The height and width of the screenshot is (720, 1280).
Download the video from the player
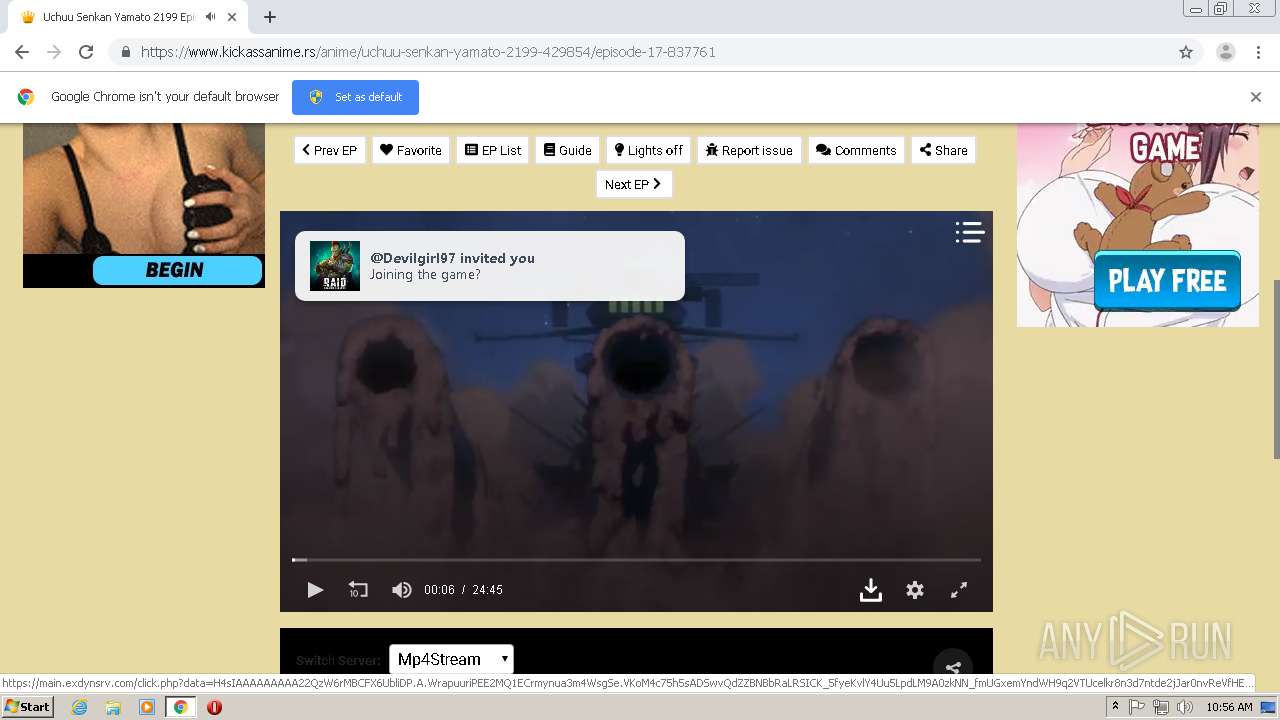coord(871,590)
